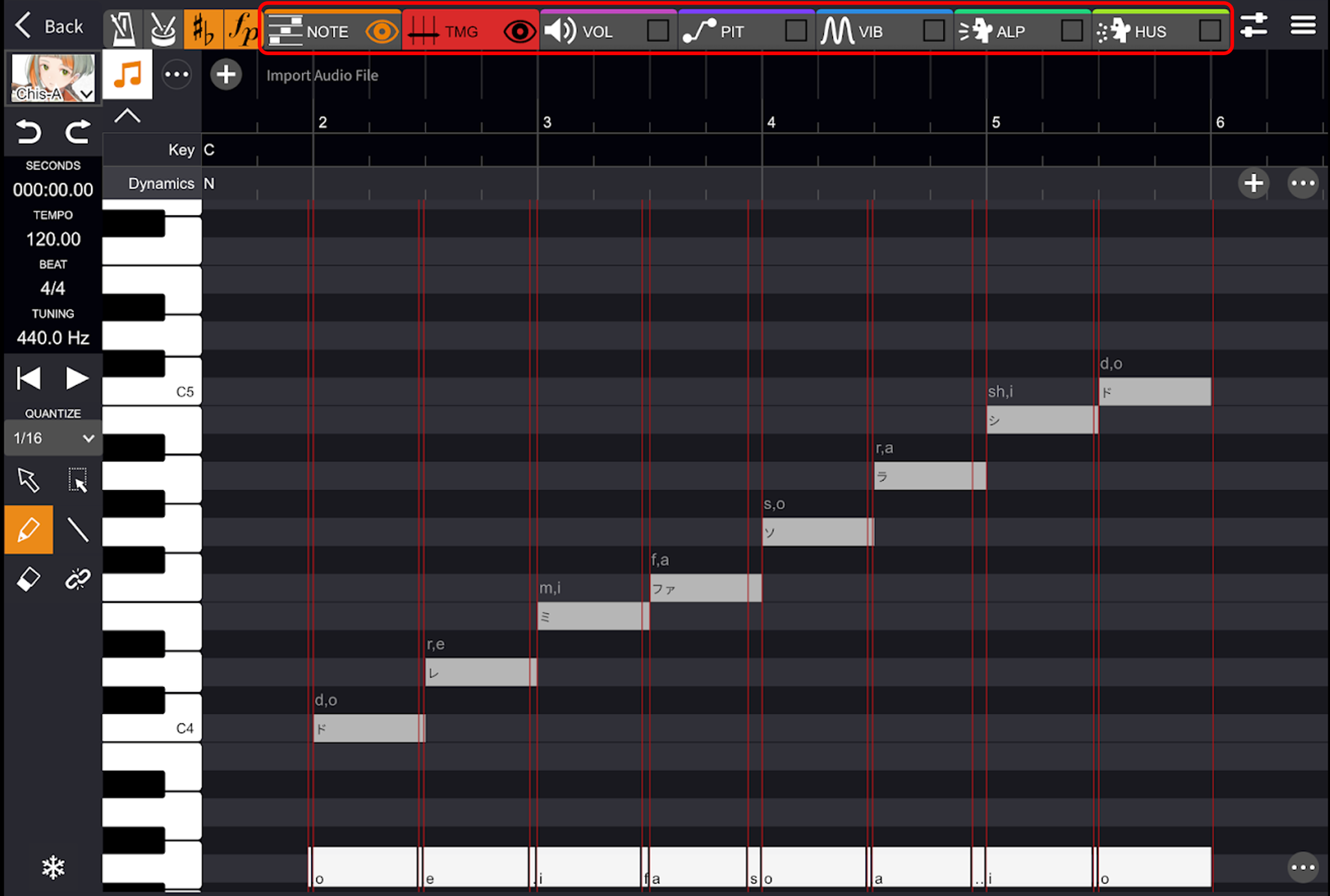This screenshot has height=896, width=1330.
Task: Open the Quantize 1/16 dropdown
Action: click(x=53, y=438)
